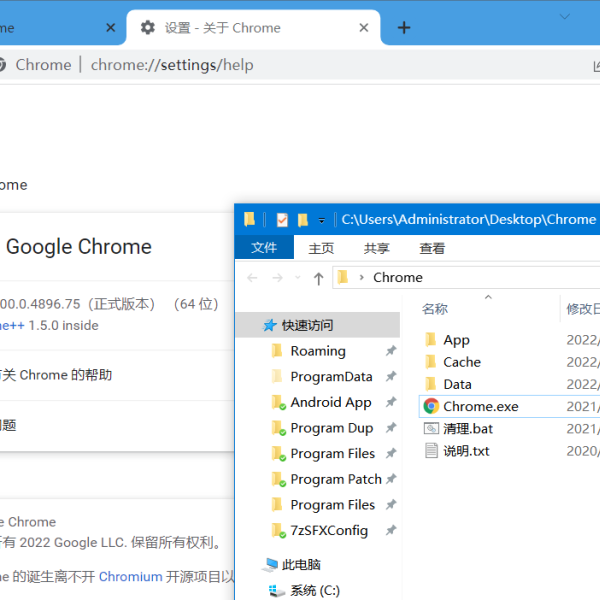The height and width of the screenshot is (600, 600).
Task: Click the Cache folder icon
Action: point(430,361)
